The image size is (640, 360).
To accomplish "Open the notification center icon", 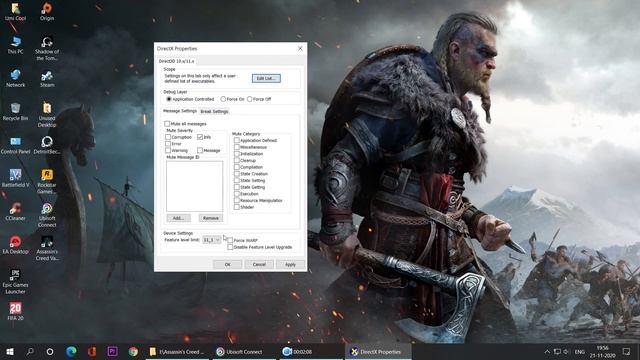I will [626, 351].
